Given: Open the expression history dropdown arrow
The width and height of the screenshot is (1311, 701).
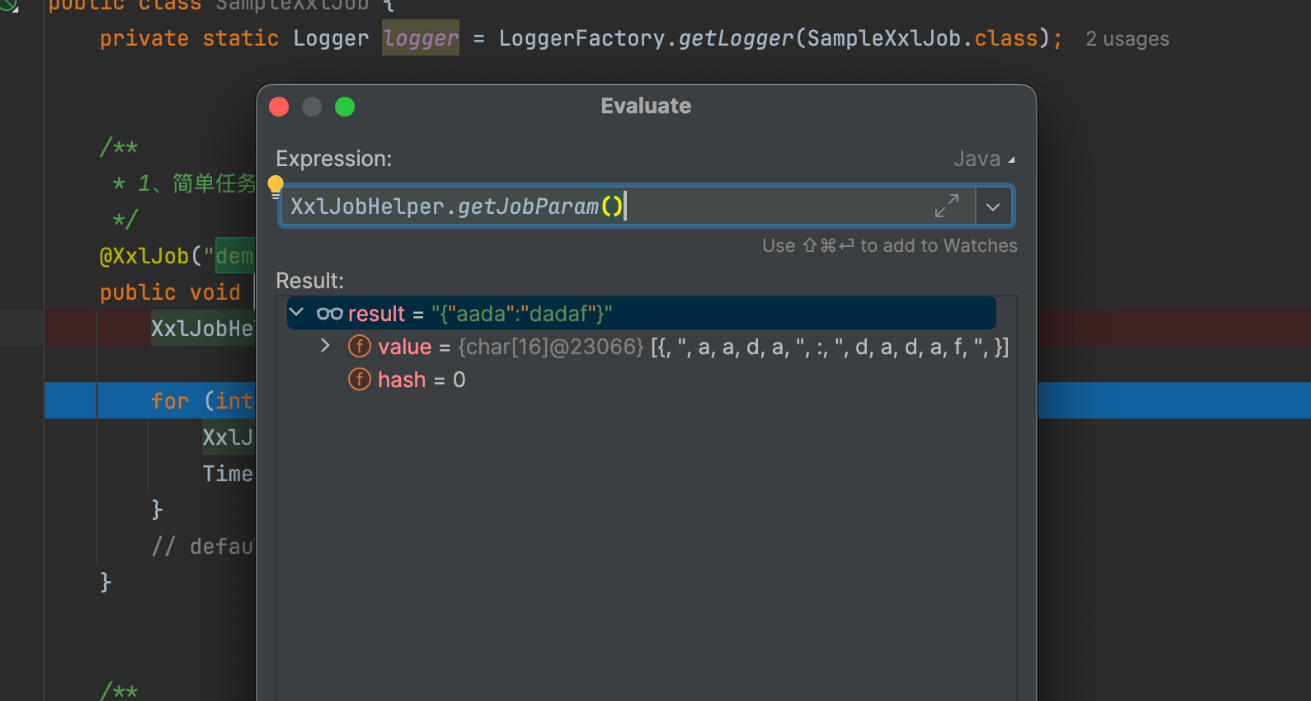Looking at the screenshot, I should [993, 207].
